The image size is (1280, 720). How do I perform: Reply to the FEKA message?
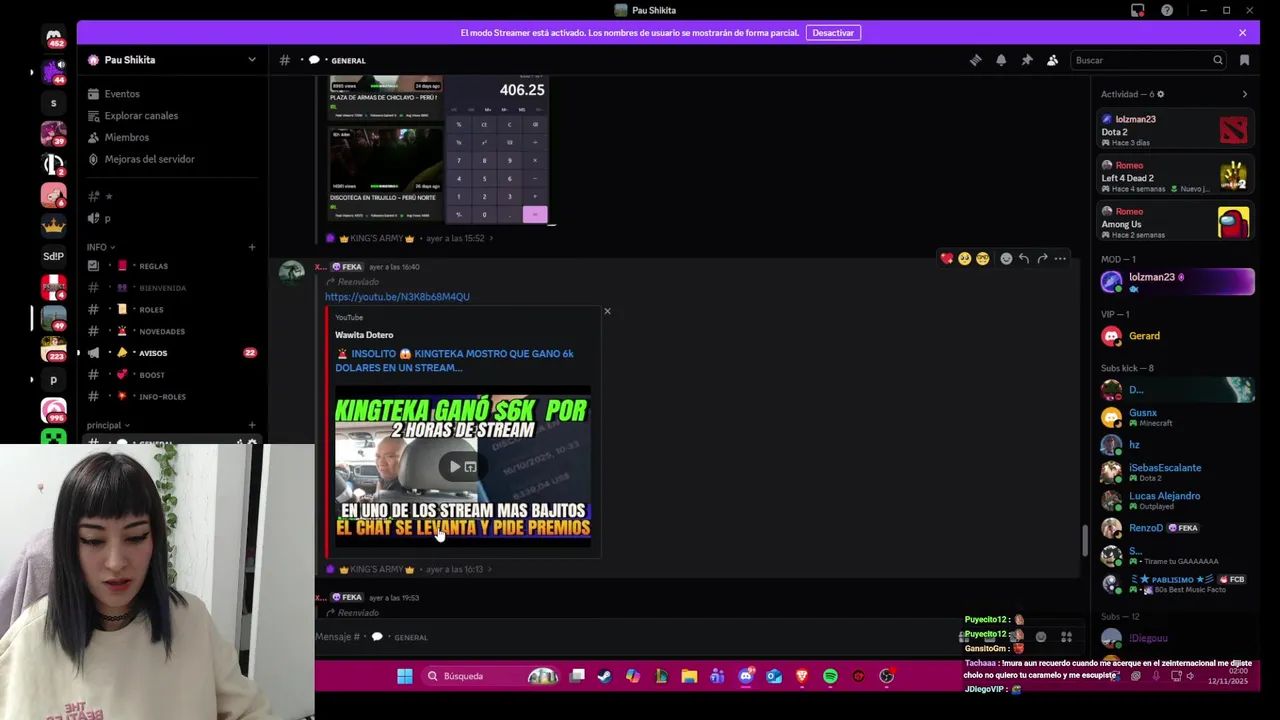[1024, 258]
